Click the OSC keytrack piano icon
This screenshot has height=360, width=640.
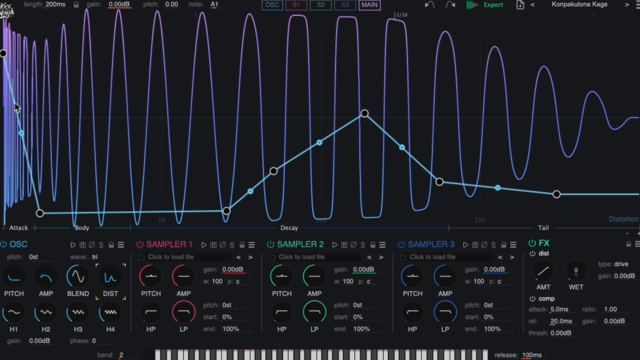[82, 245]
